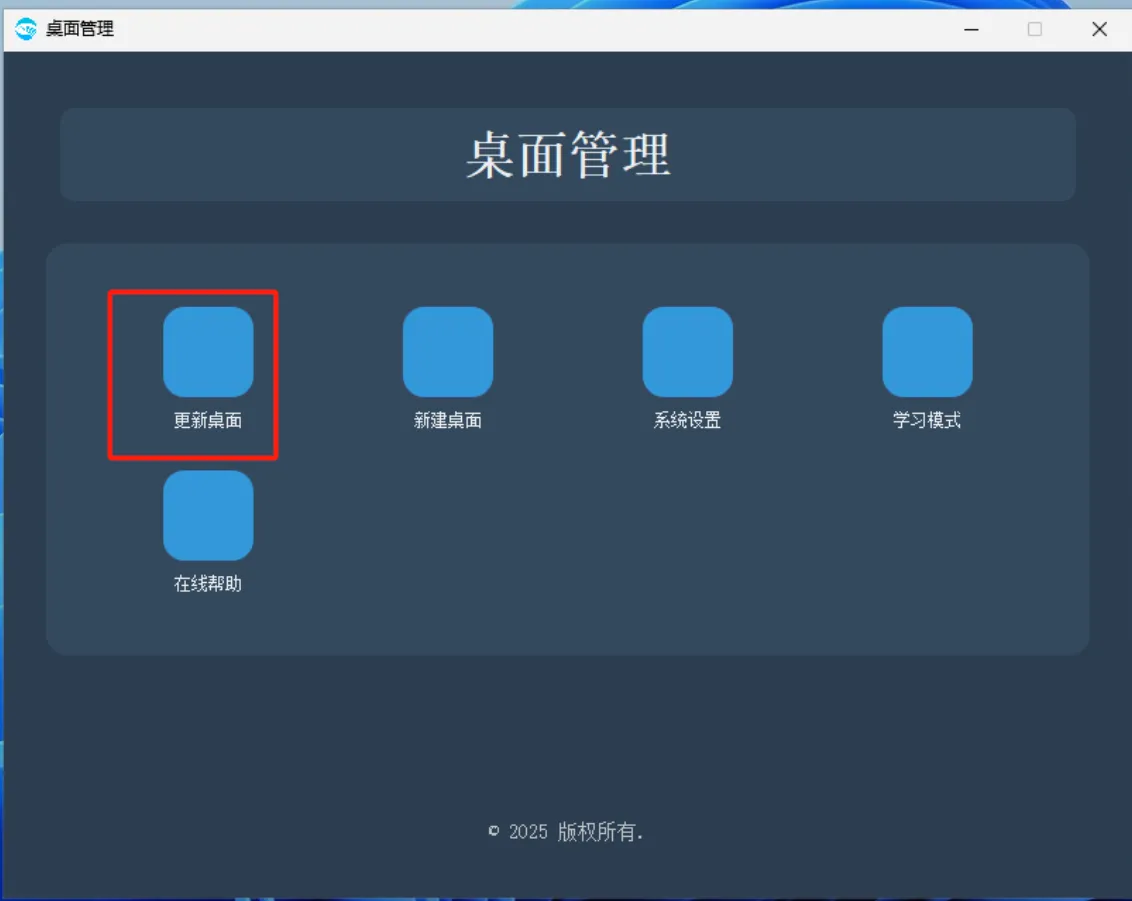1132x901 pixels.
Task: Click the 桌面管理 header banner
Action: pos(568,155)
